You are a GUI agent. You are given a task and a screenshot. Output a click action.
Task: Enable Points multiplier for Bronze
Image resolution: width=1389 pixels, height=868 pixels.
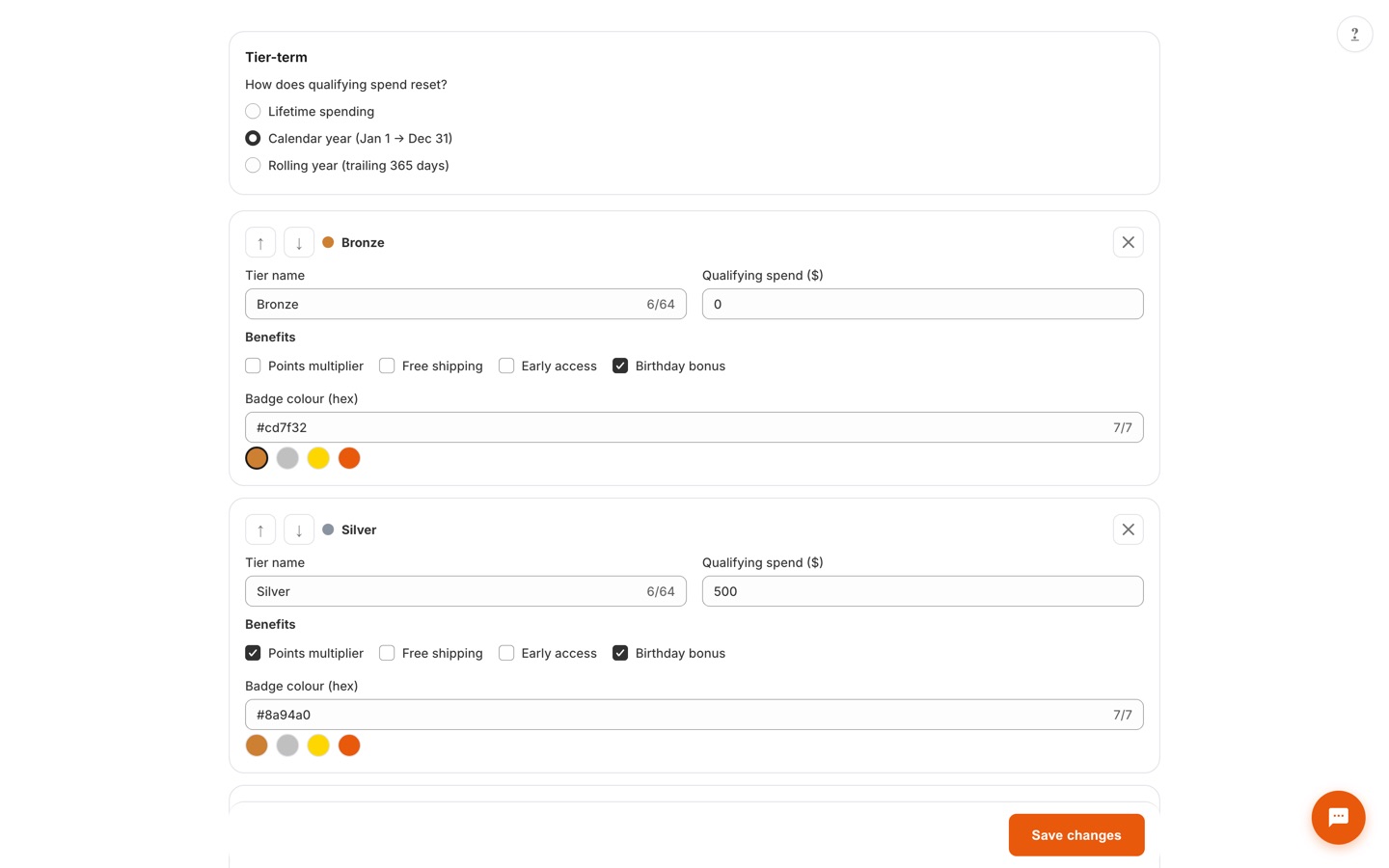pyautogui.click(x=253, y=366)
